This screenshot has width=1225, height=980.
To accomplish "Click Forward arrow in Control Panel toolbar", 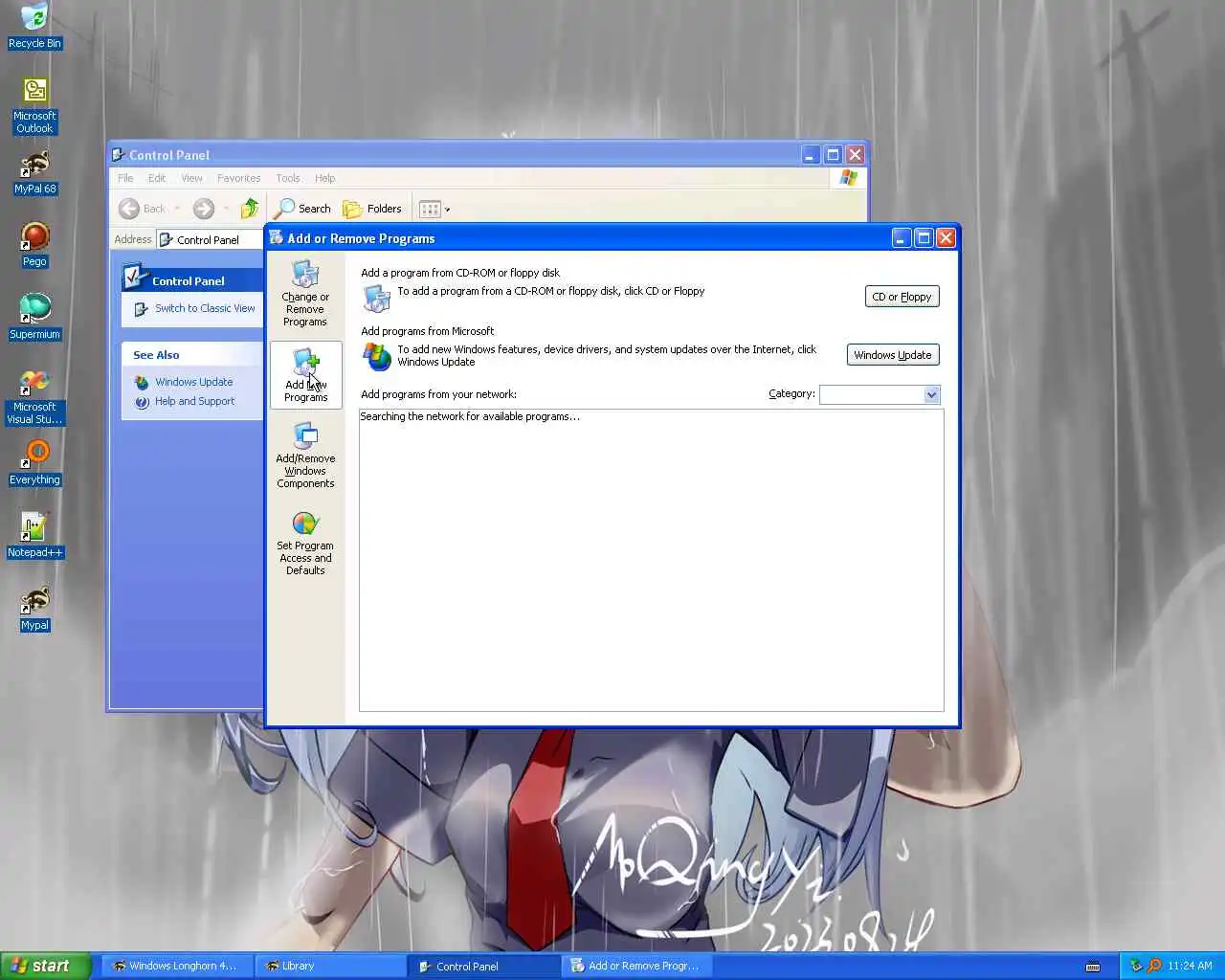I will pos(203,209).
